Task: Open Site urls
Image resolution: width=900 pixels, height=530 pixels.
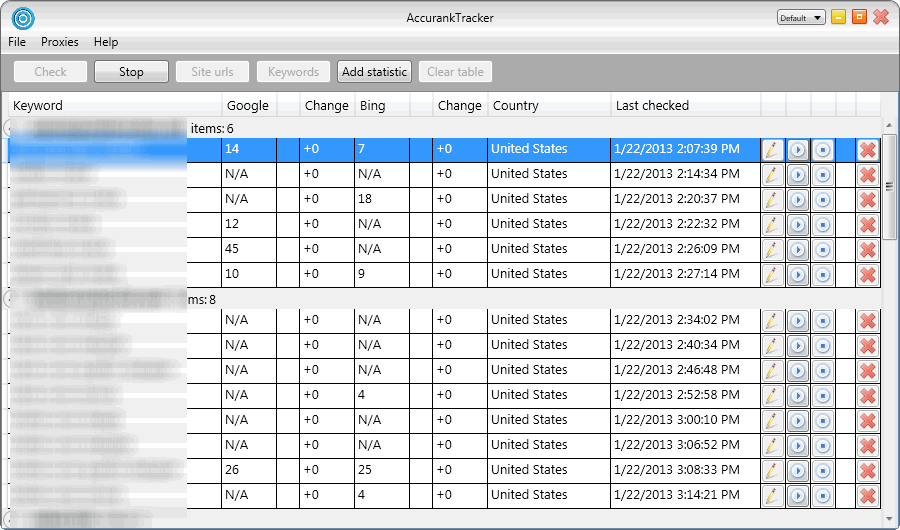Action: coord(212,72)
